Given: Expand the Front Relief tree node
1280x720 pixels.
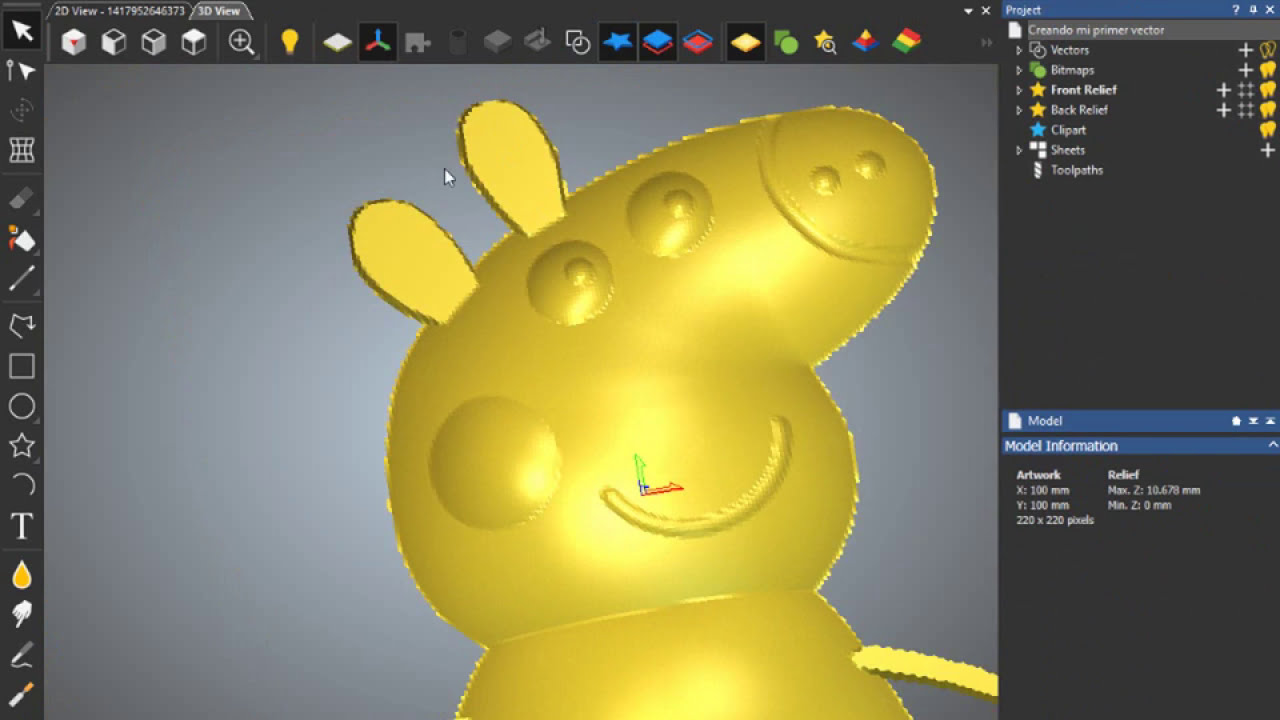Looking at the screenshot, I should (1019, 90).
